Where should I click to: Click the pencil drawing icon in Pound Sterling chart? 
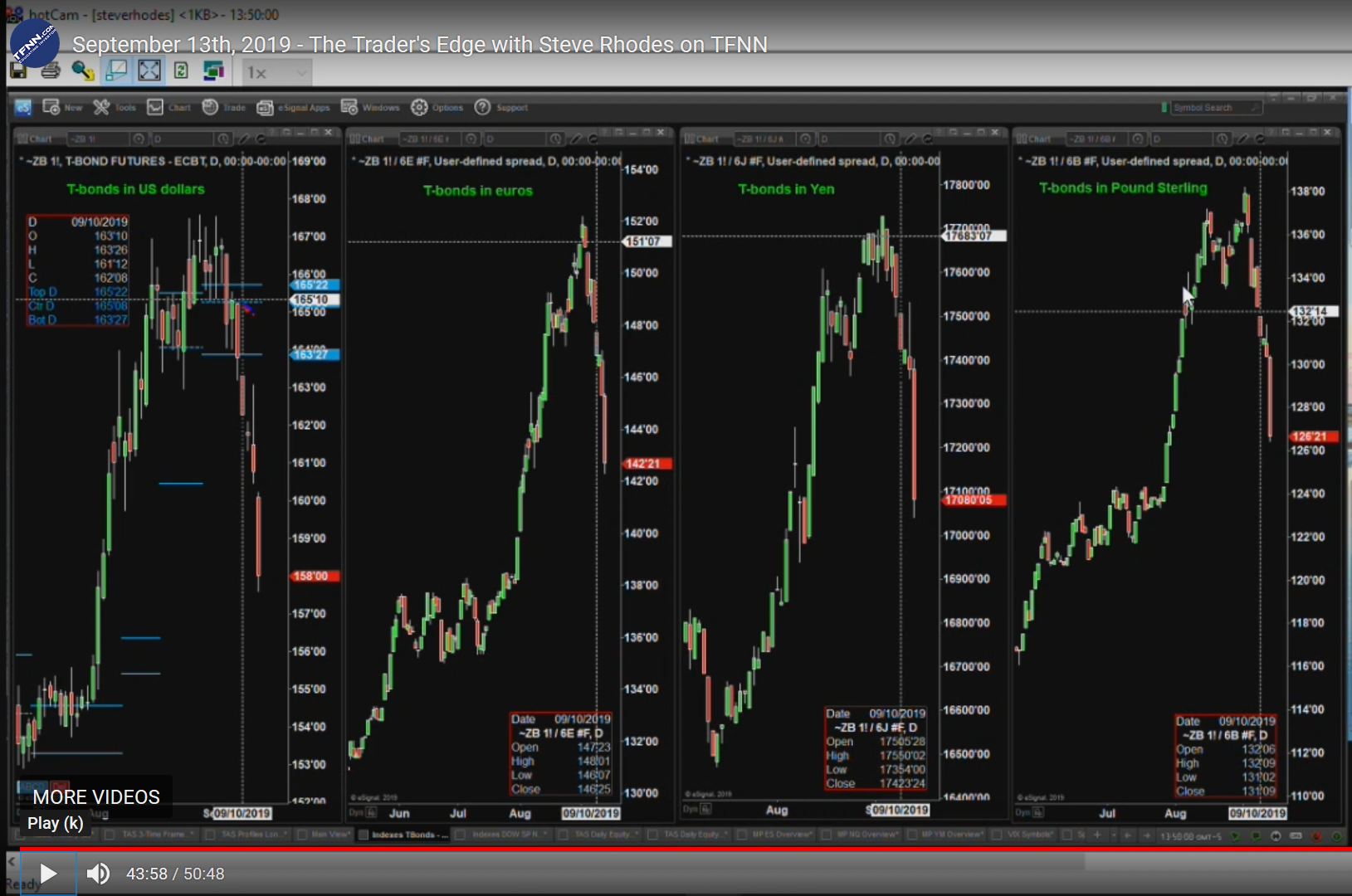[1244, 139]
